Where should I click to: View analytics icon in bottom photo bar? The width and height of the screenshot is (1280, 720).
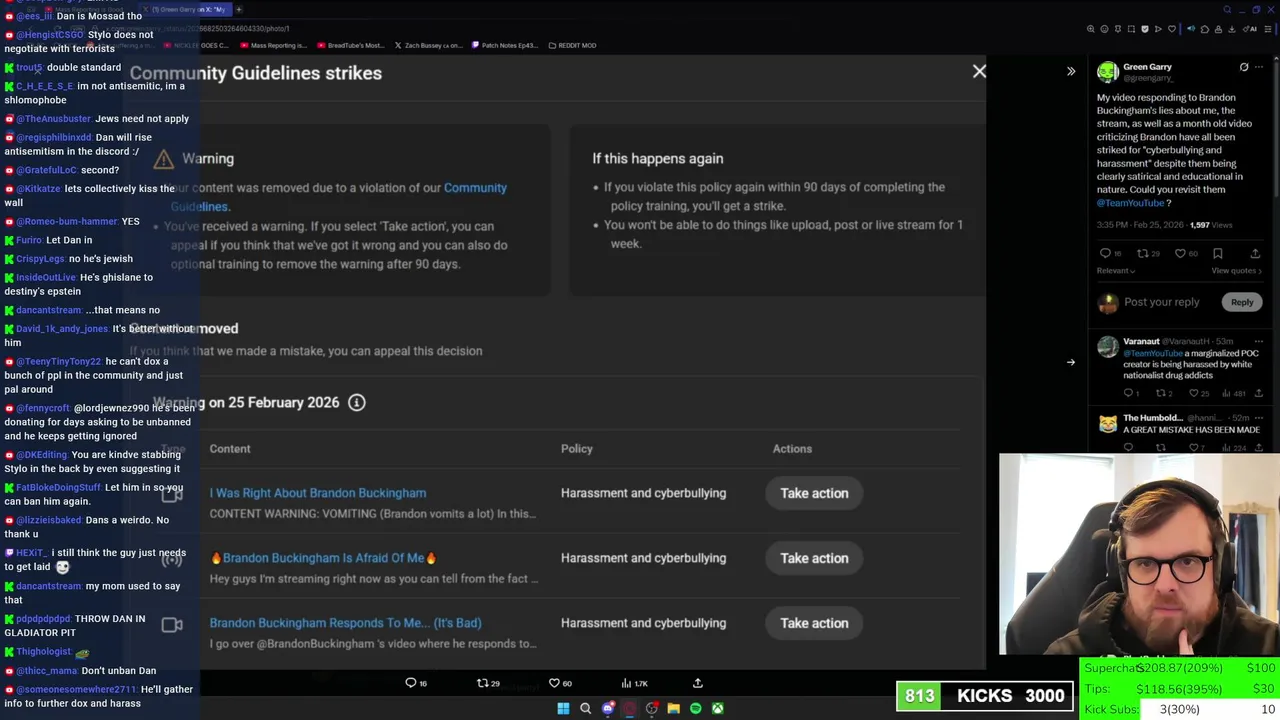pos(626,683)
